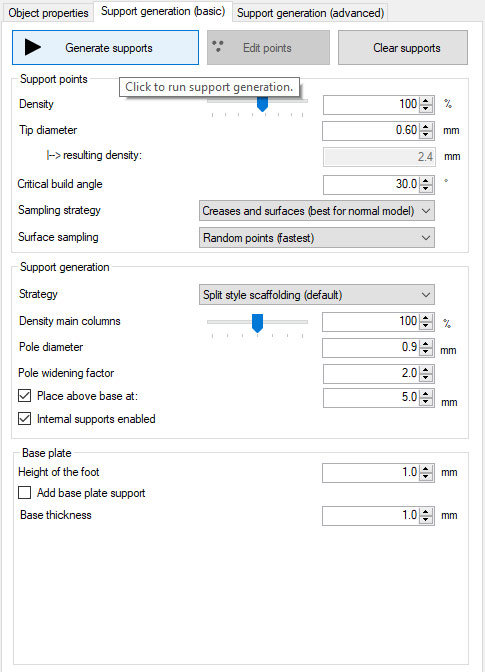The height and width of the screenshot is (672, 485).
Task: Open Surface sampling Random points dropdown
Action: tap(317, 238)
